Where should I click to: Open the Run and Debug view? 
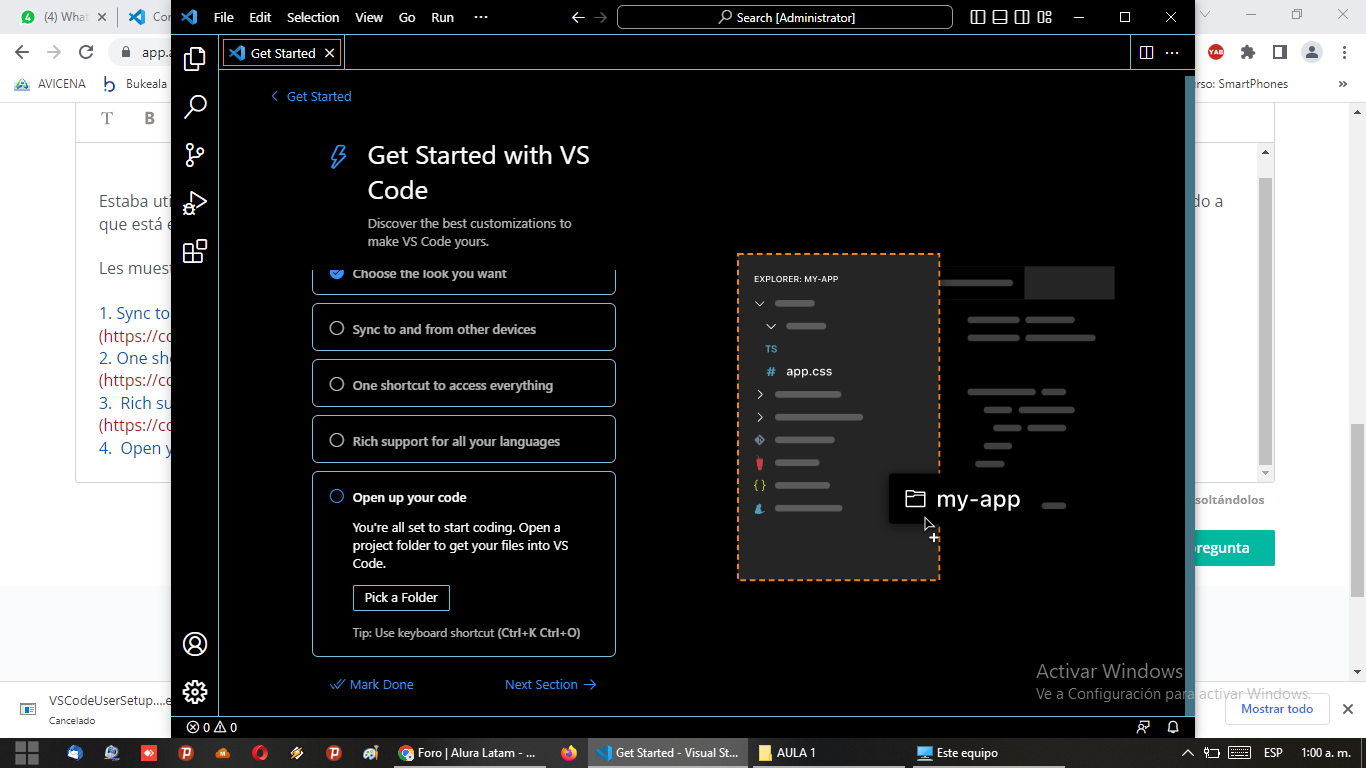(x=195, y=202)
